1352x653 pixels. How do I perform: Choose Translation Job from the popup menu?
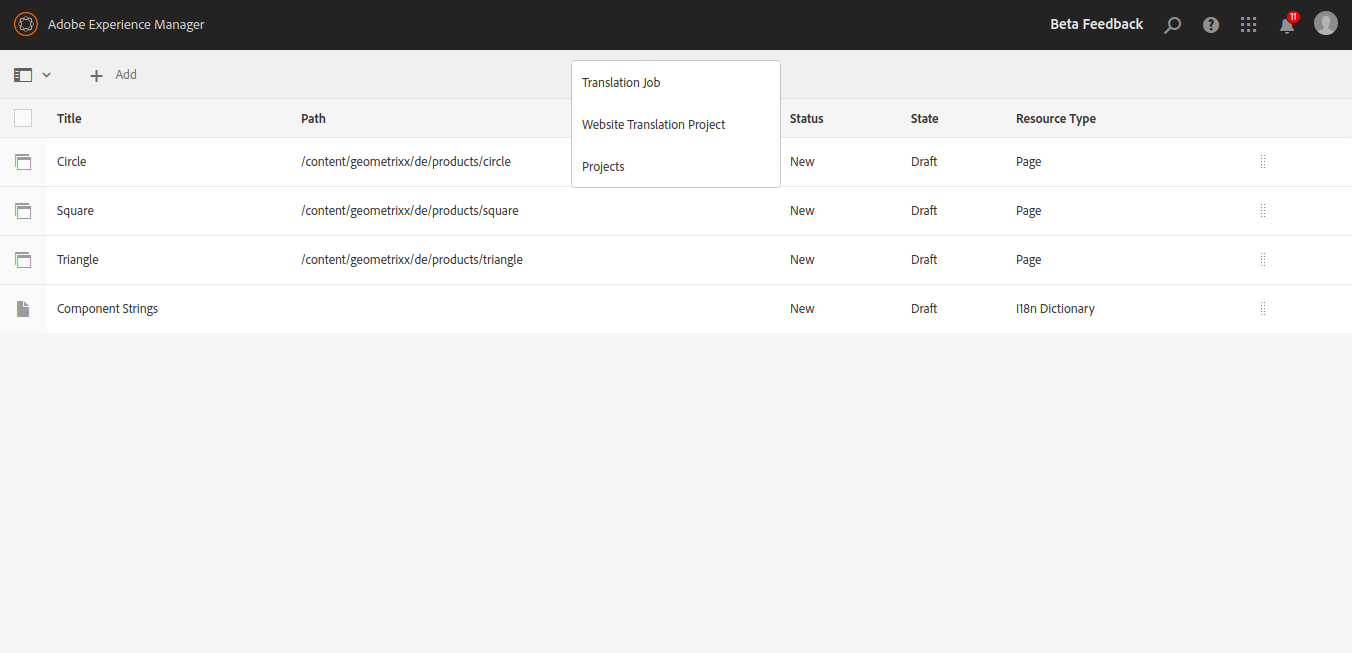point(621,83)
